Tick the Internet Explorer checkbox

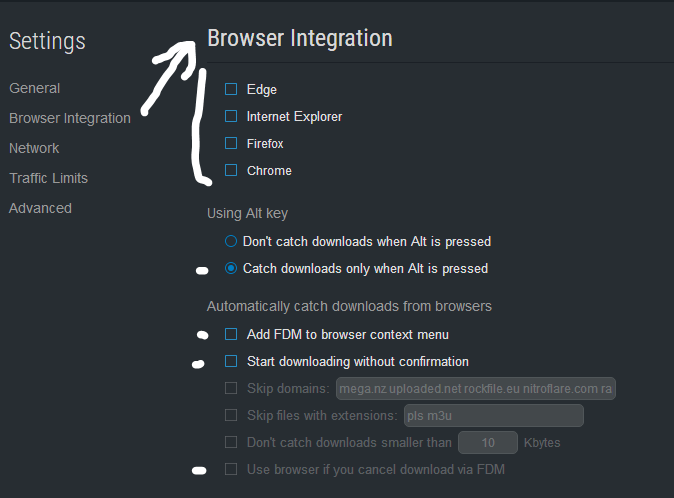231,116
